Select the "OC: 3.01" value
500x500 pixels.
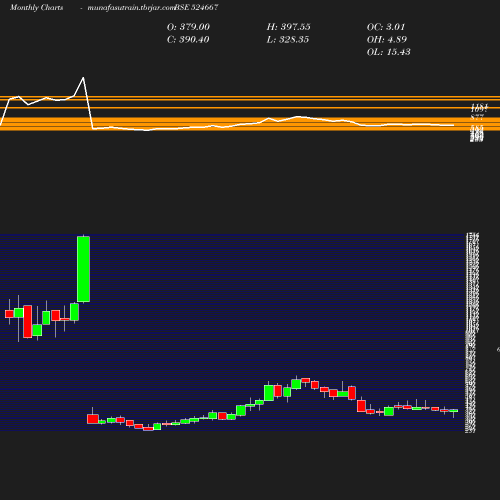(386, 27)
